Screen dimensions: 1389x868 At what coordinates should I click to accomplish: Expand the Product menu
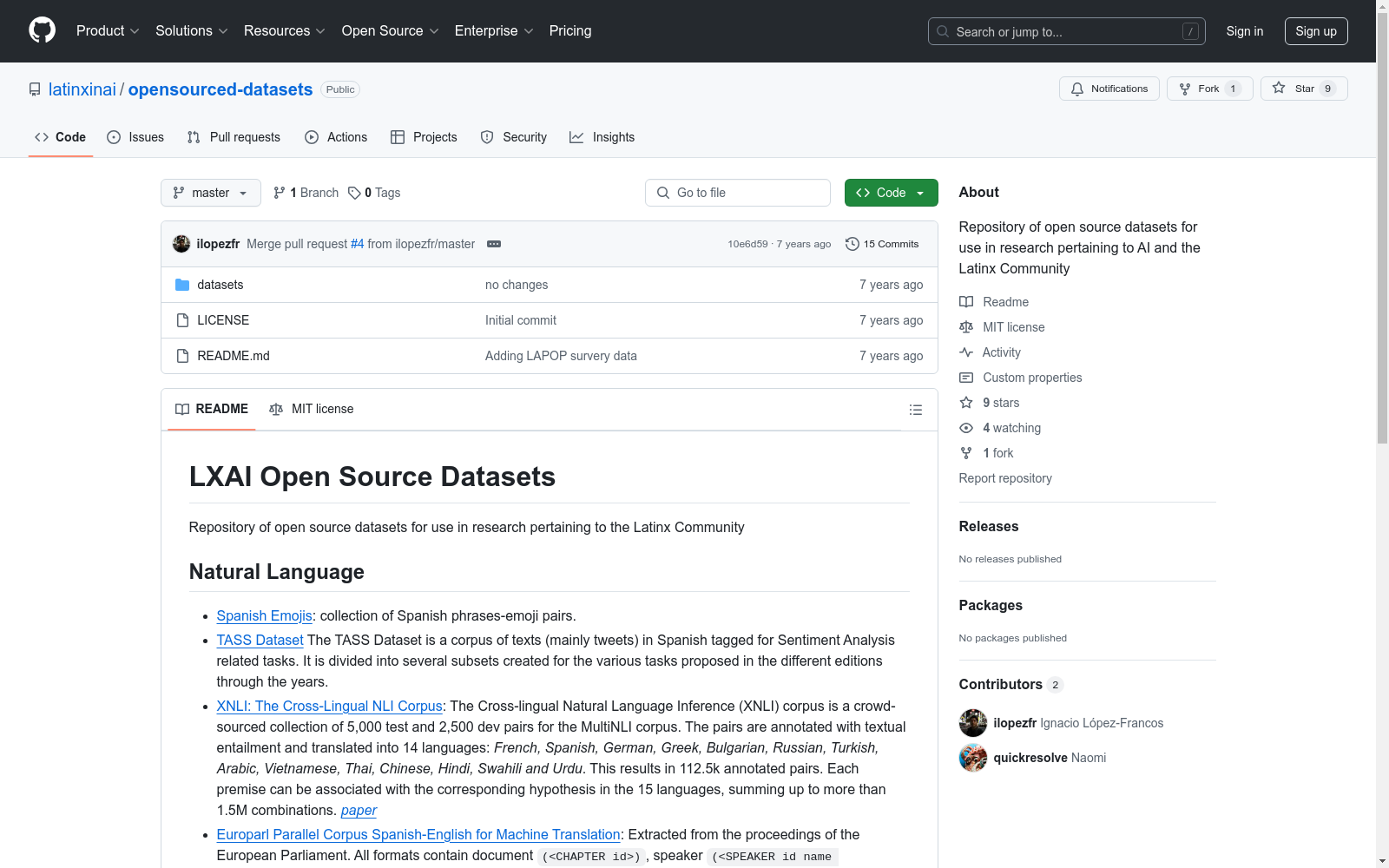click(108, 31)
